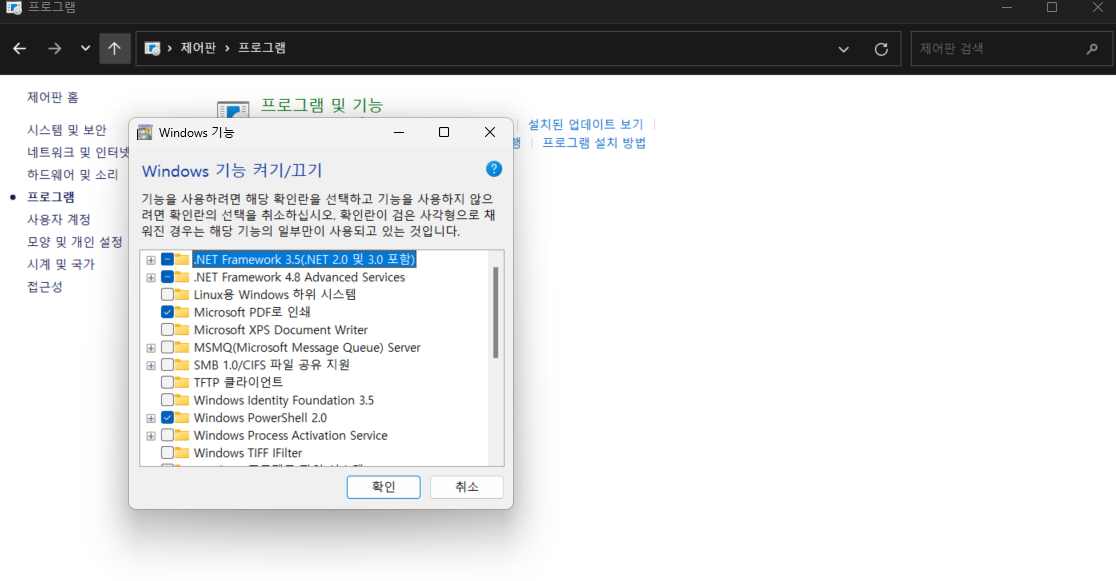Click the forward navigation arrow

55,48
